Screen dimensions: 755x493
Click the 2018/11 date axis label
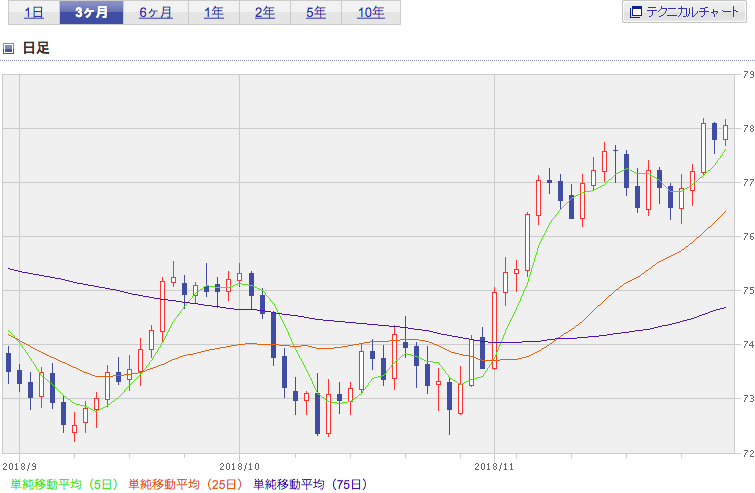tap(494, 467)
